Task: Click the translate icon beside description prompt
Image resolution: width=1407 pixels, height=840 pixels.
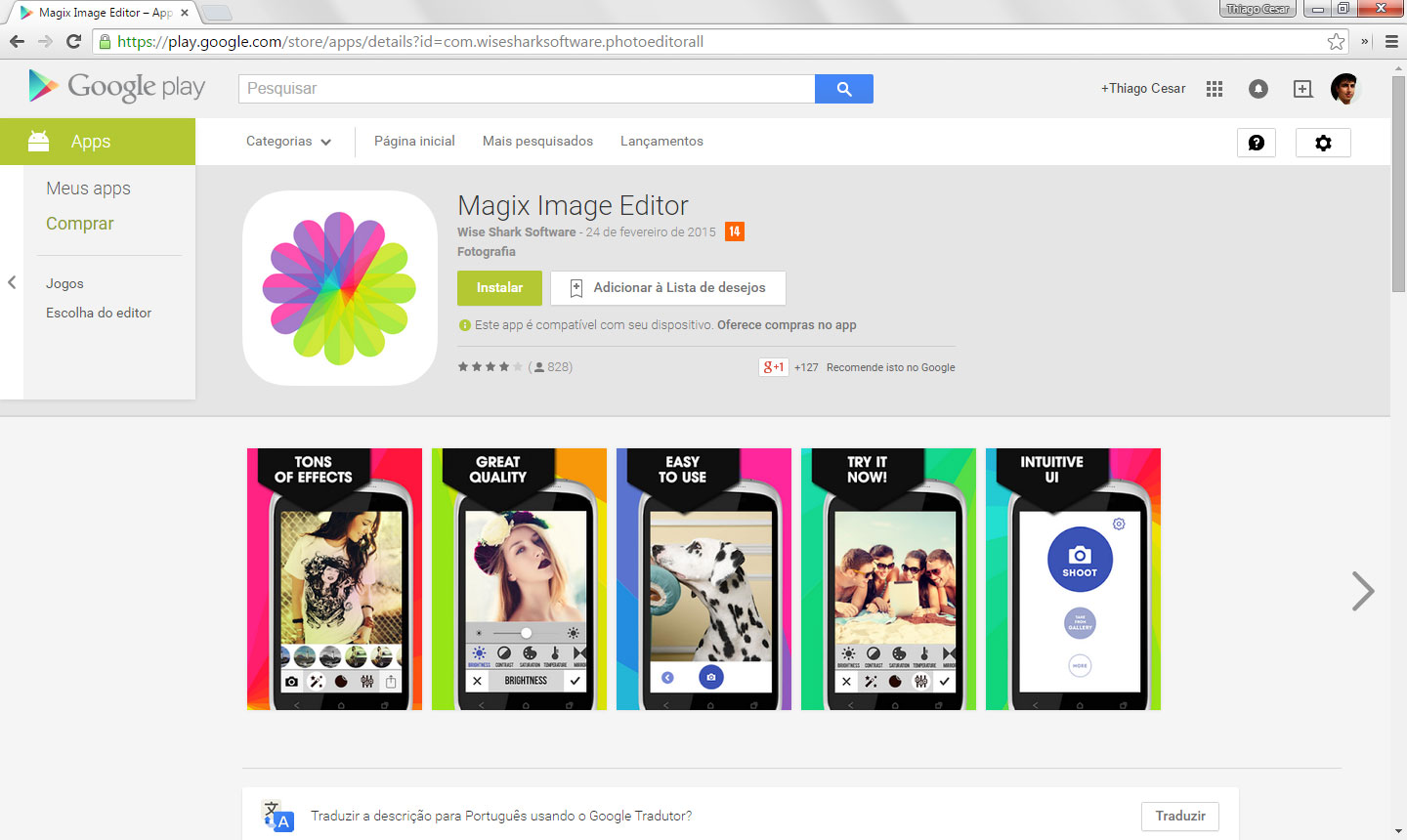Action: pos(277,816)
